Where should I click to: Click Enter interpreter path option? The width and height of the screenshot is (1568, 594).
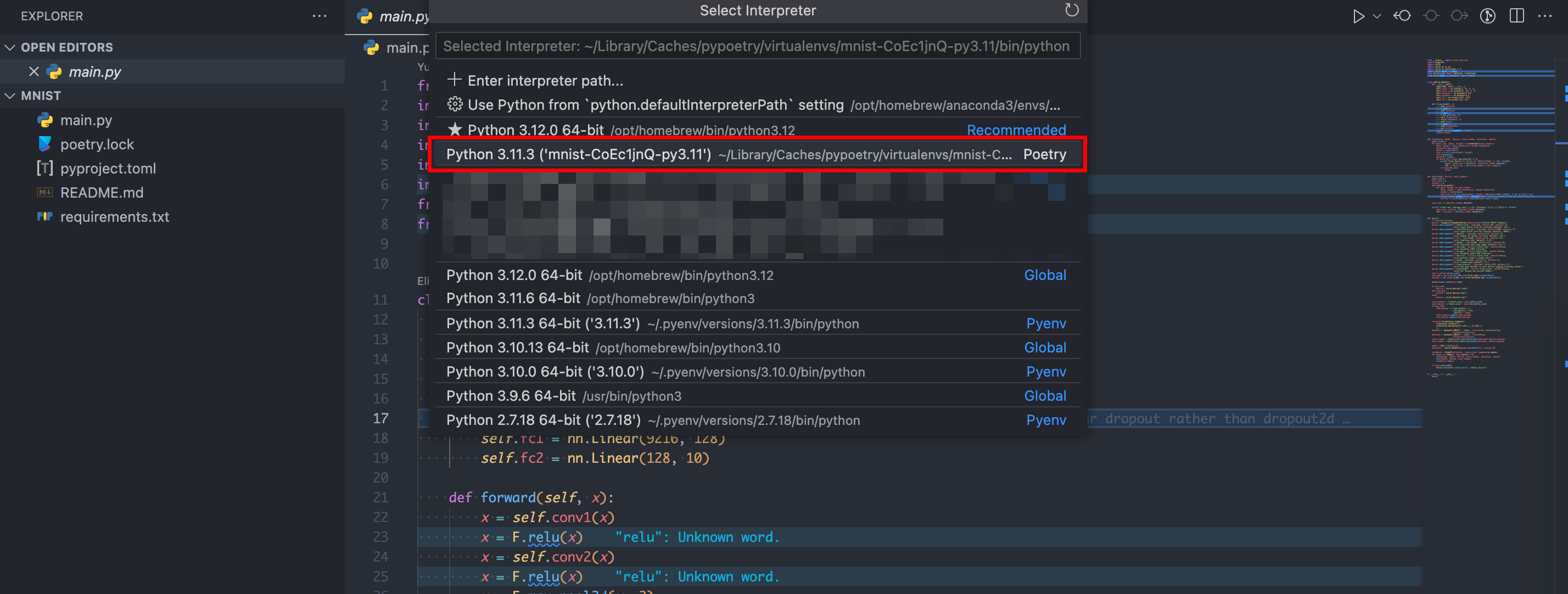point(545,80)
